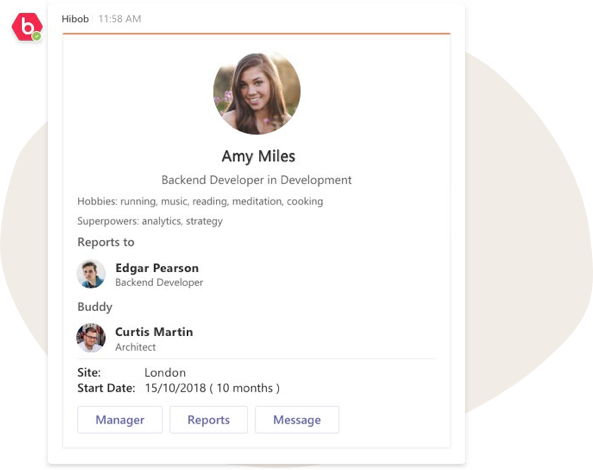Viewport: 593px width, 470px height.
Task: Click the Hibob bot avatar icon
Action: (x=27, y=27)
